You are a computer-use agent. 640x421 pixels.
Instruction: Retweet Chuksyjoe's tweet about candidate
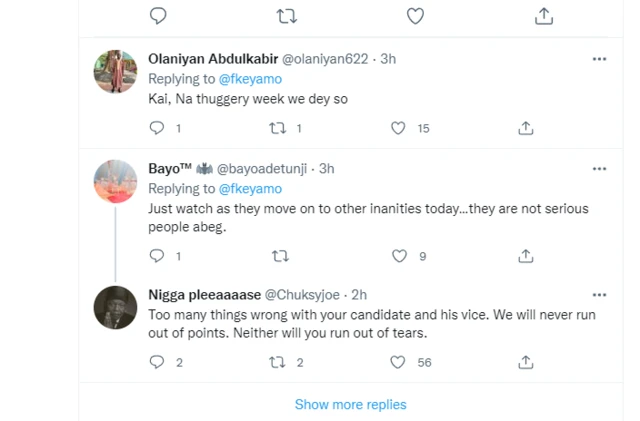click(279, 362)
